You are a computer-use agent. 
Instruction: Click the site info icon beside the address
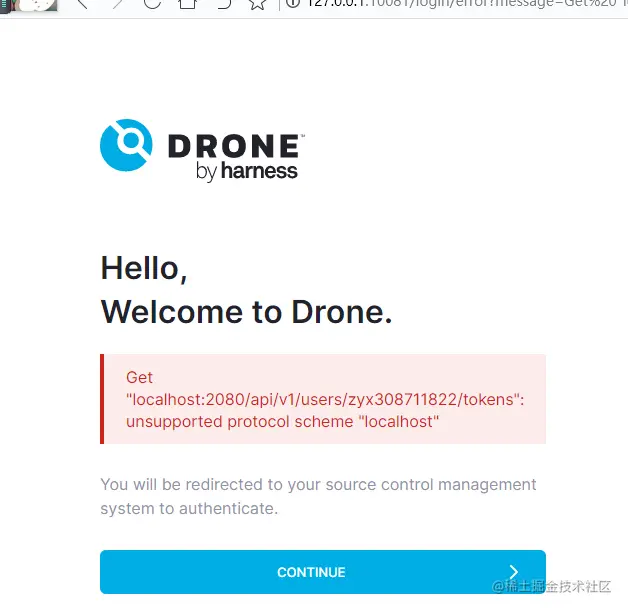pyautogui.click(x=293, y=3)
